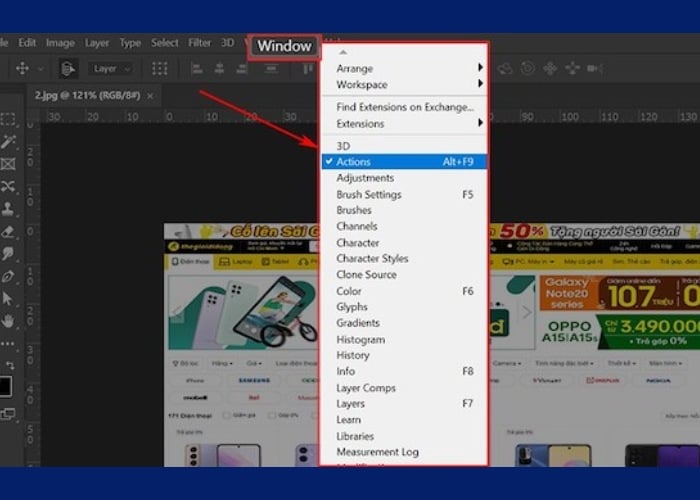Select the Path Selection arrow tool

click(x=8, y=298)
